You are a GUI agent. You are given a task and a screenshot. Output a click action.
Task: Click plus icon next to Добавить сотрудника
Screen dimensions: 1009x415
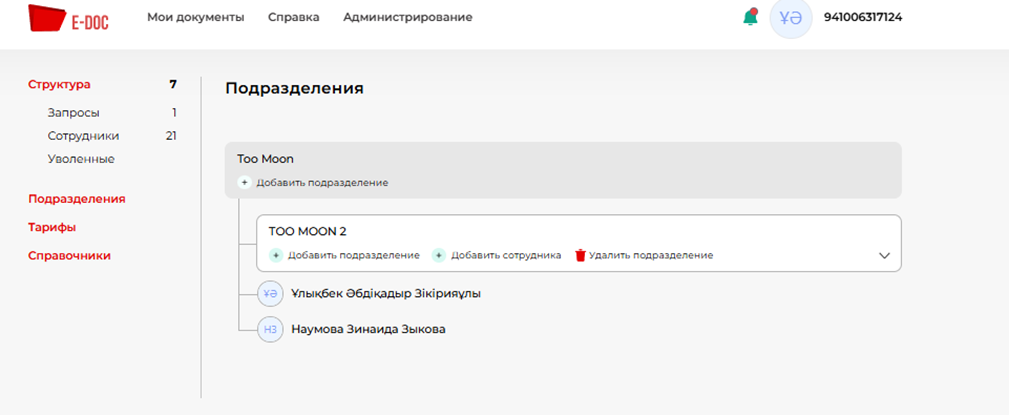coord(438,255)
